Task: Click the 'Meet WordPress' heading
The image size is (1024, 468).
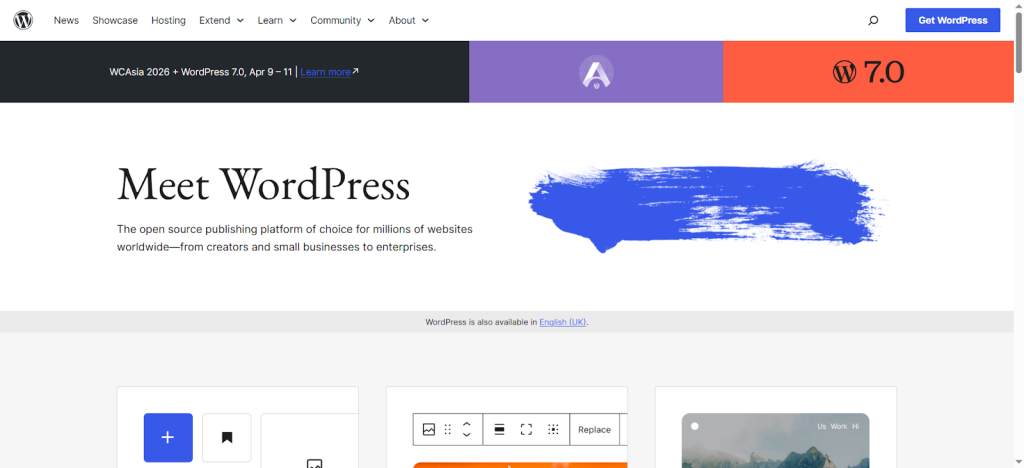Action: [x=263, y=183]
